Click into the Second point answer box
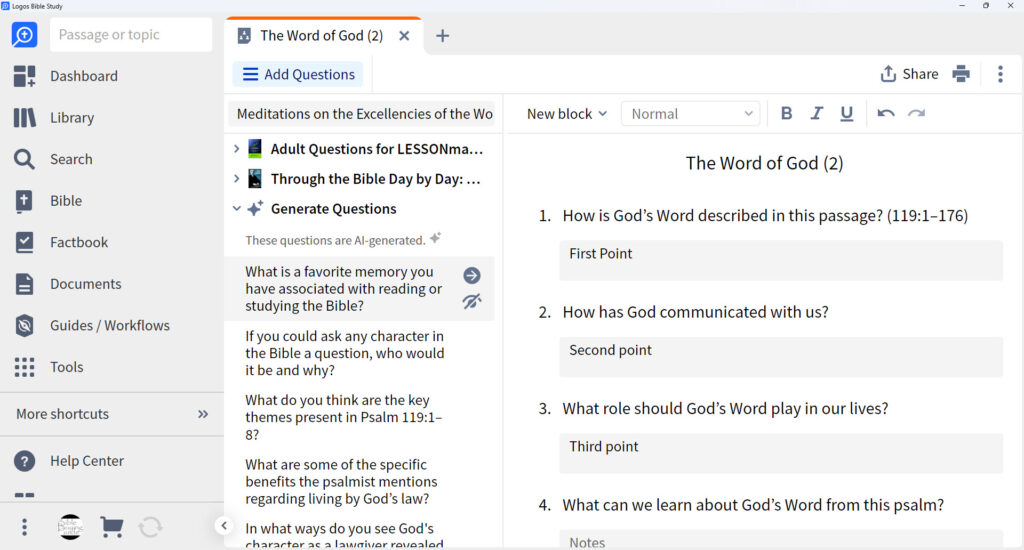Viewport: 1024px width, 550px height. (780, 357)
